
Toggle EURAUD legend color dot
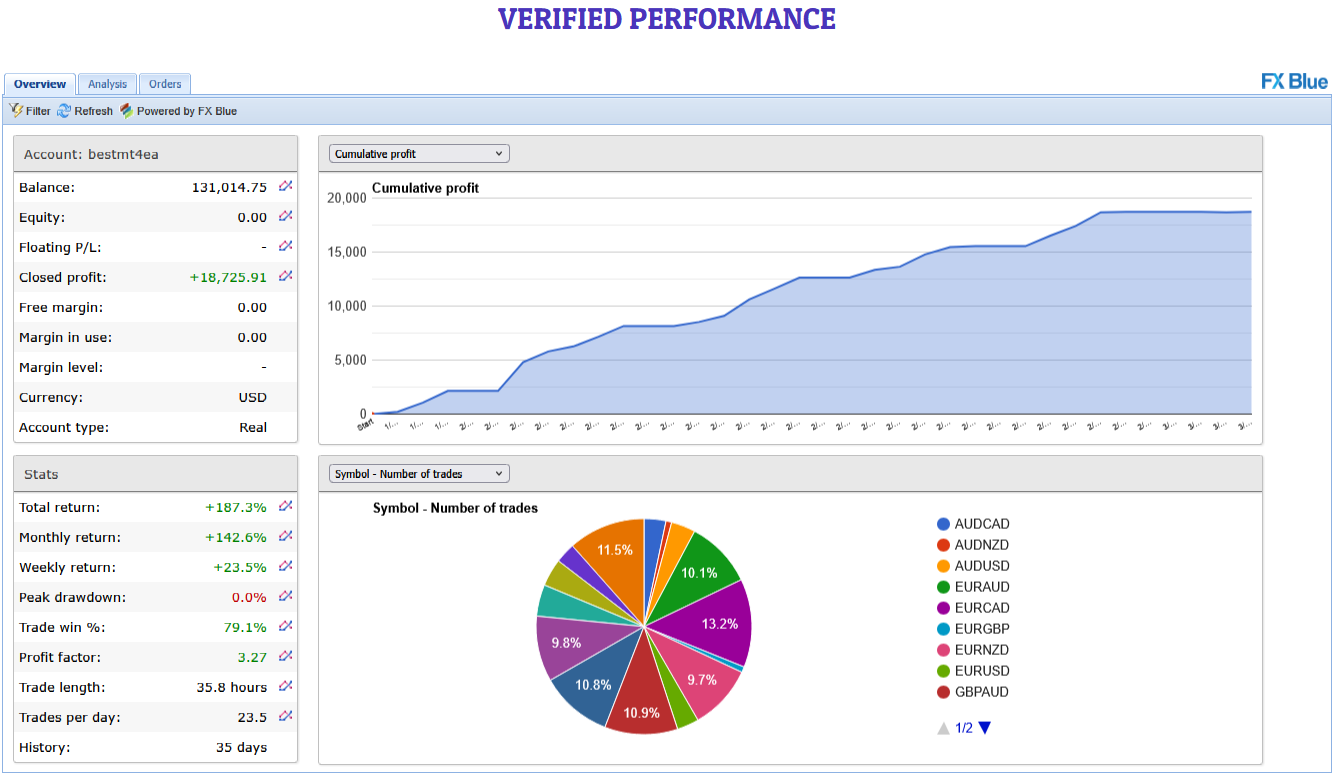(x=943, y=587)
